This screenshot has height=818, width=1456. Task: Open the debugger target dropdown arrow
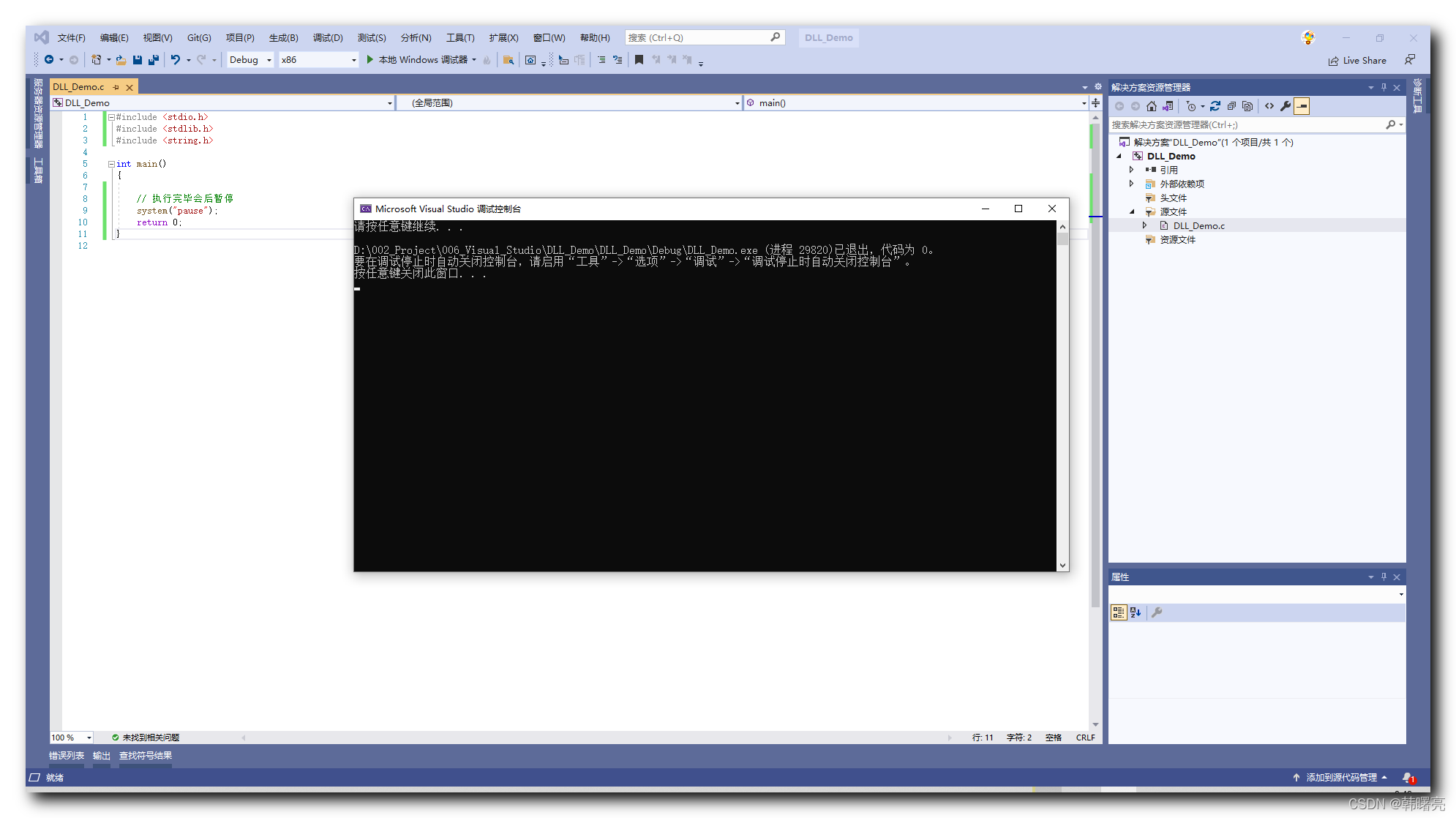click(x=474, y=60)
